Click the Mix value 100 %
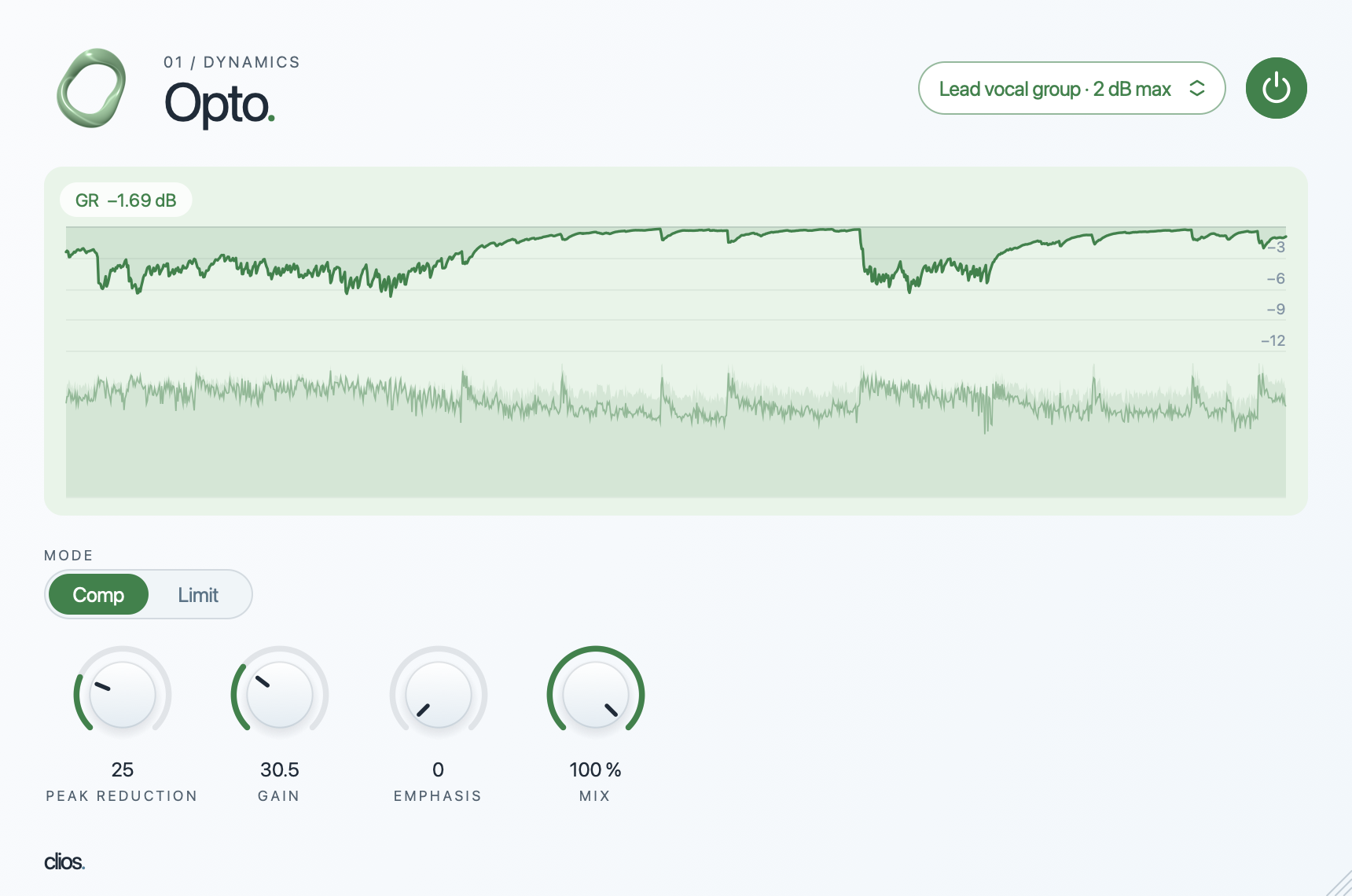This screenshot has height=896, width=1352. coord(595,769)
